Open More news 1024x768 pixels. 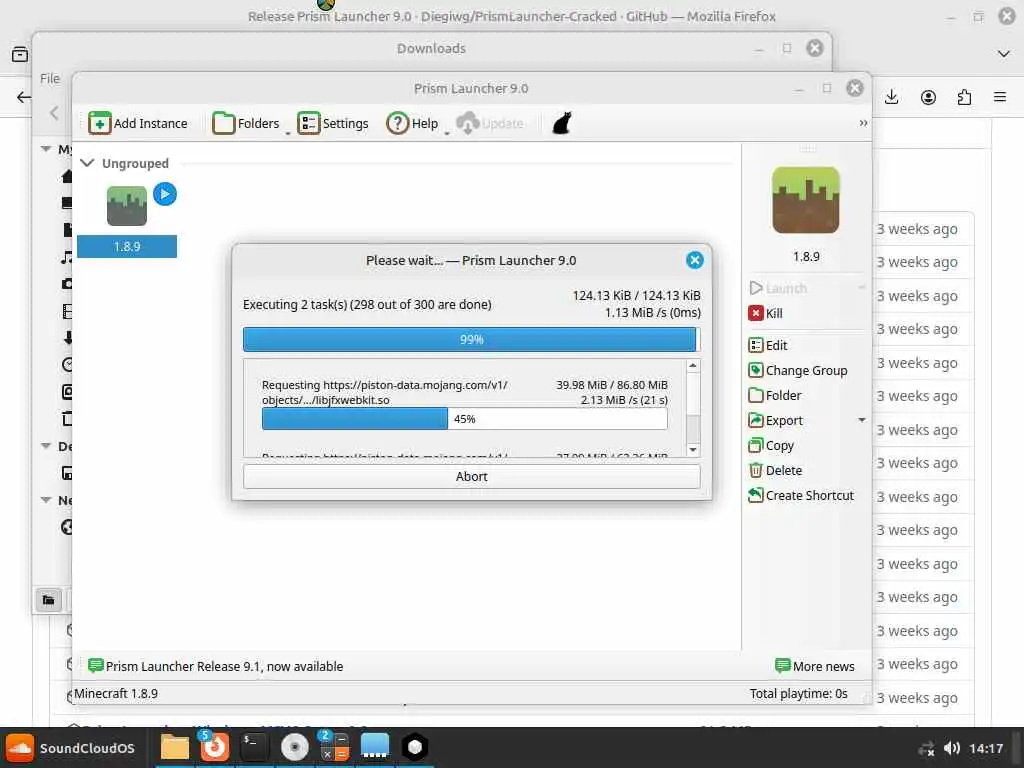814,666
